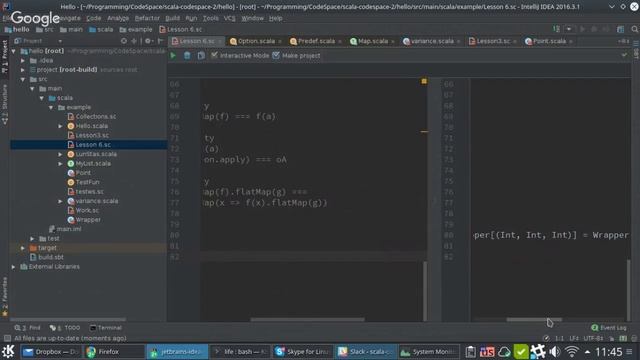
Task: Open the Refactor menu
Action: (x=147, y=18)
